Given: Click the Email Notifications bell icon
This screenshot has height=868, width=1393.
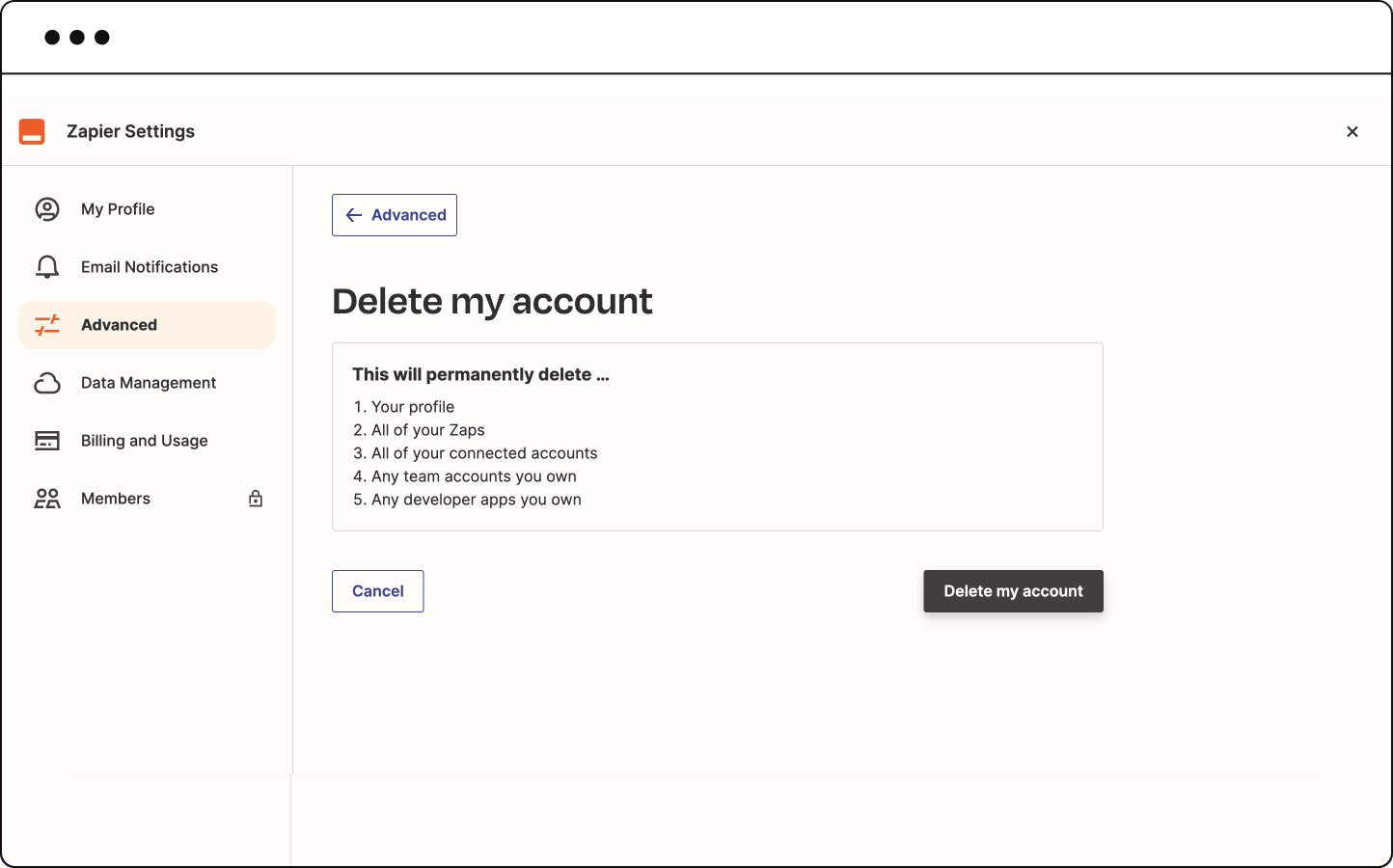Looking at the screenshot, I should [x=47, y=267].
